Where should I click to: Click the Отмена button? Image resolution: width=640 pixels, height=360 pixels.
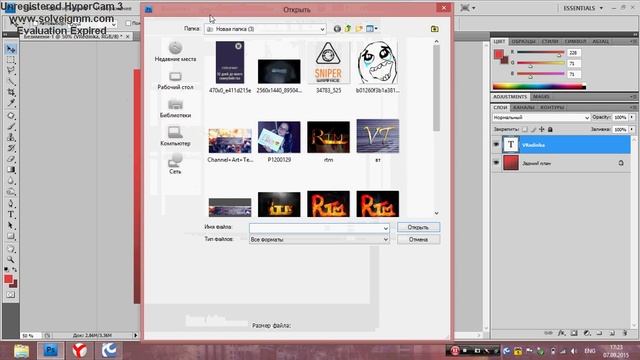coord(418,240)
